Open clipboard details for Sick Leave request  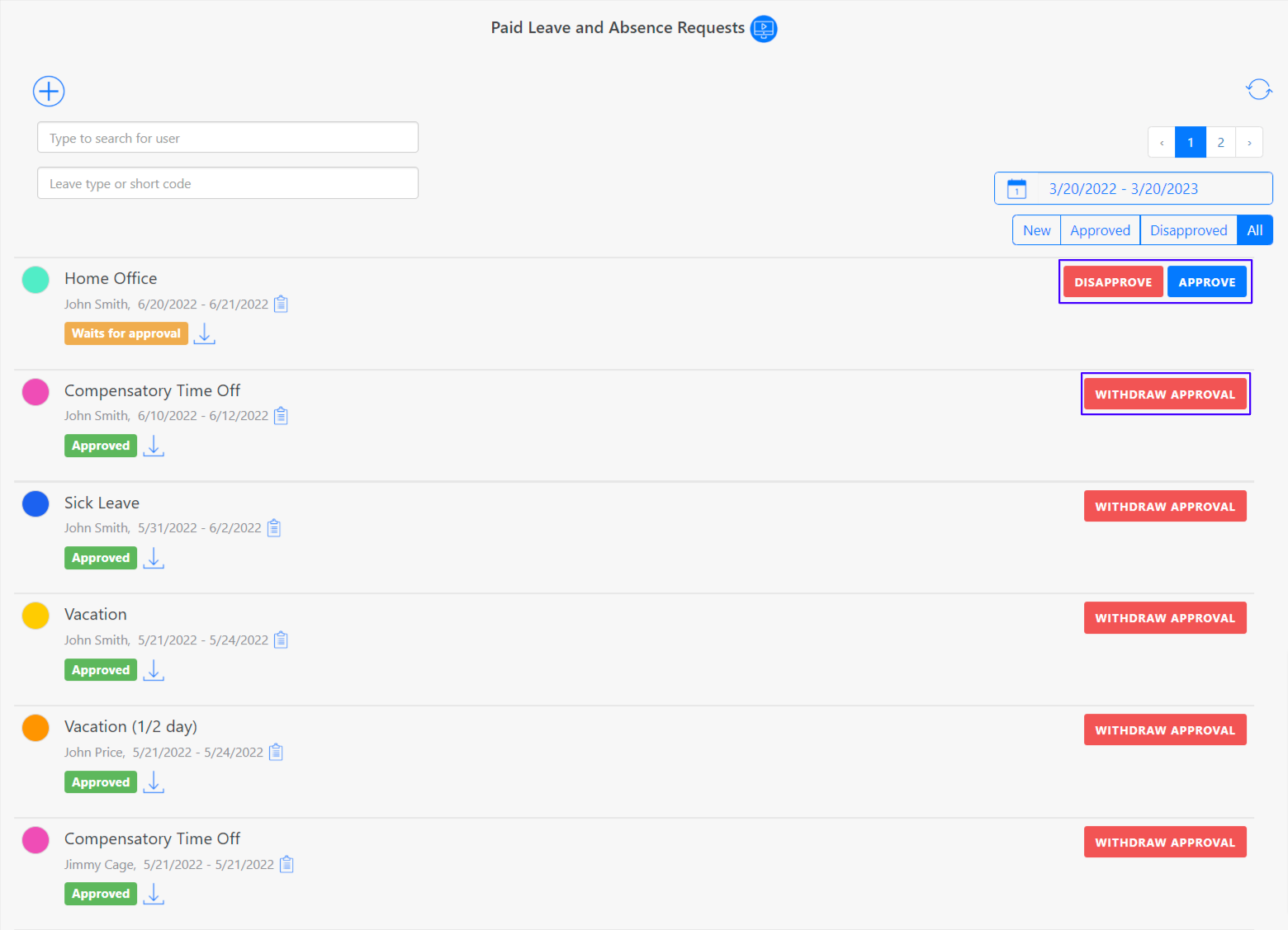pos(274,528)
